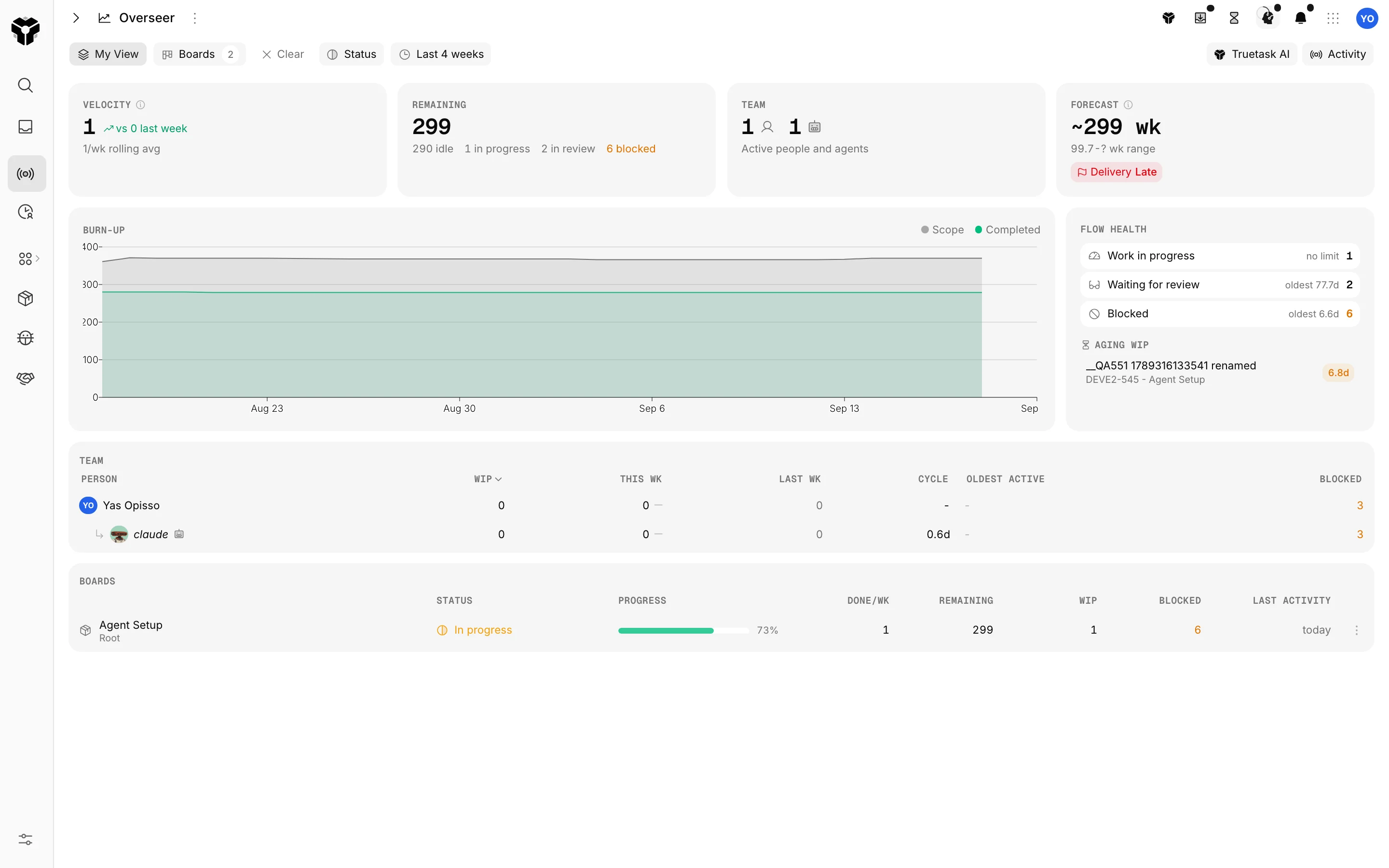Open the YO user avatar menu
1389x868 pixels.
point(1367,18)
